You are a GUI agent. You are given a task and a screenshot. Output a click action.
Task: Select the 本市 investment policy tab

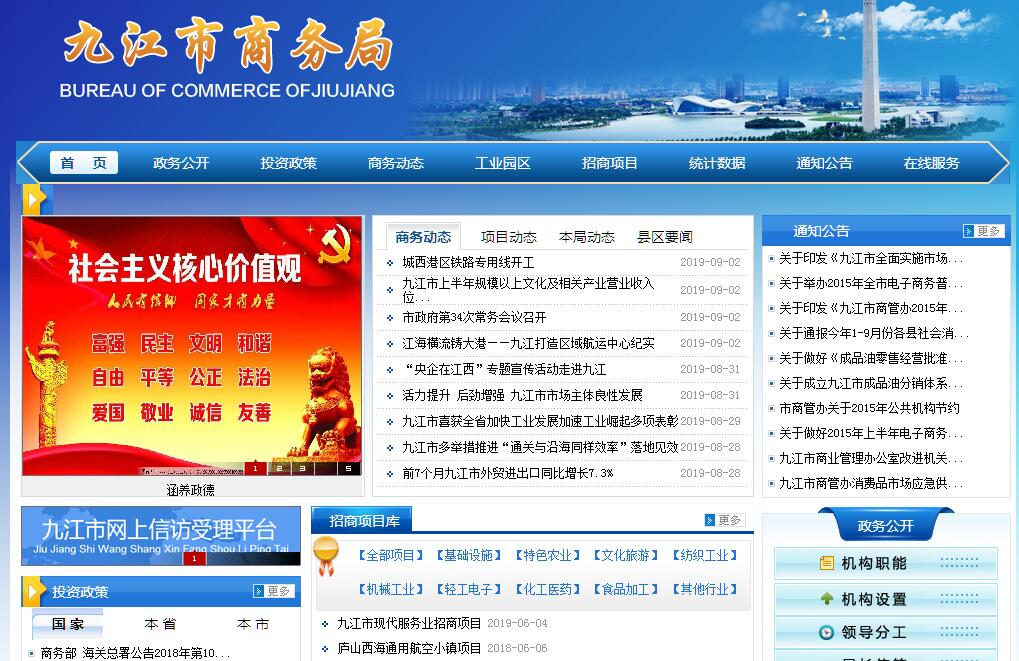[x=253, y=624]
